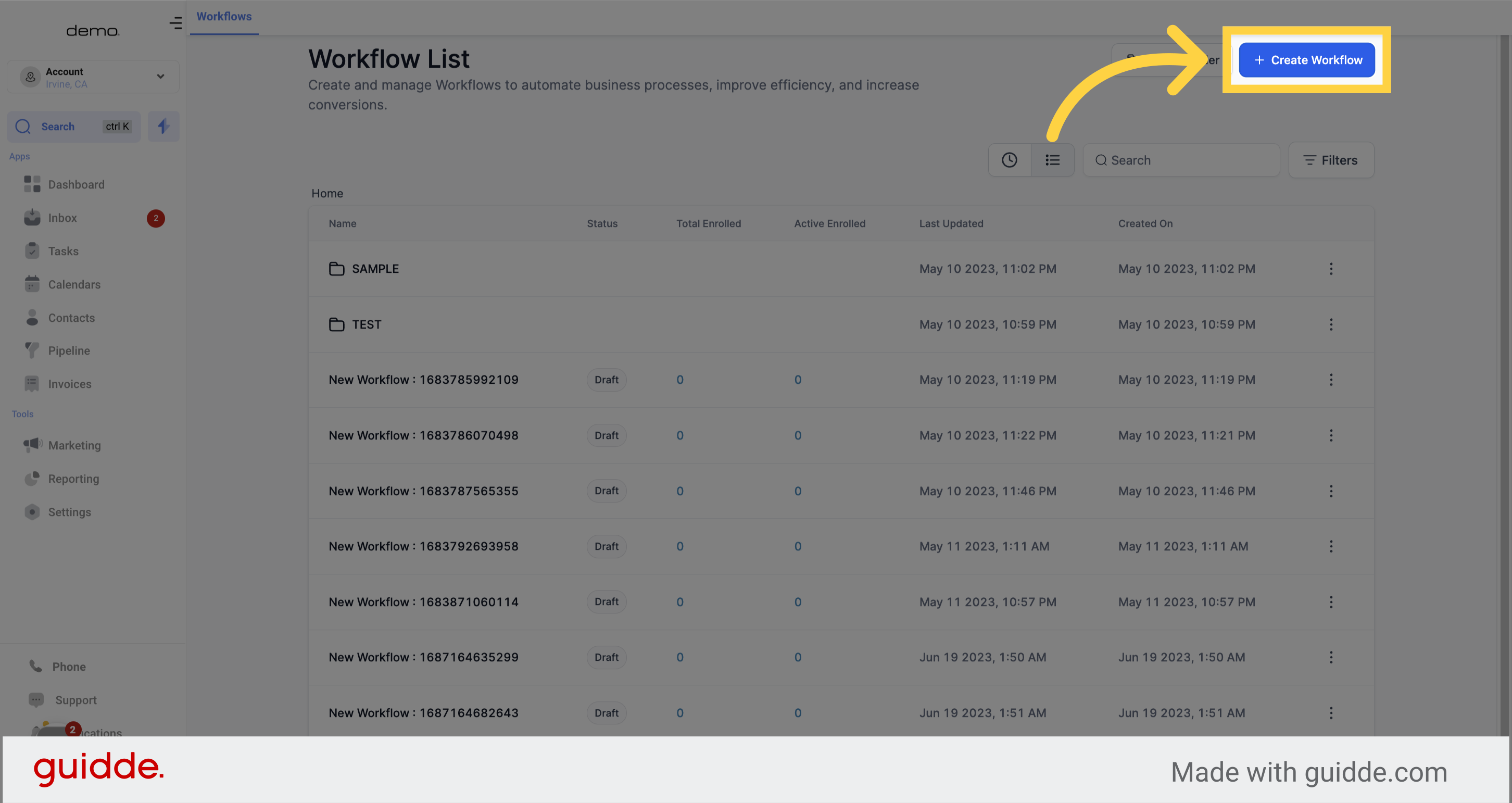
Task: Open three-dot menu on workflow 1683785992109
Action: 1331,380
